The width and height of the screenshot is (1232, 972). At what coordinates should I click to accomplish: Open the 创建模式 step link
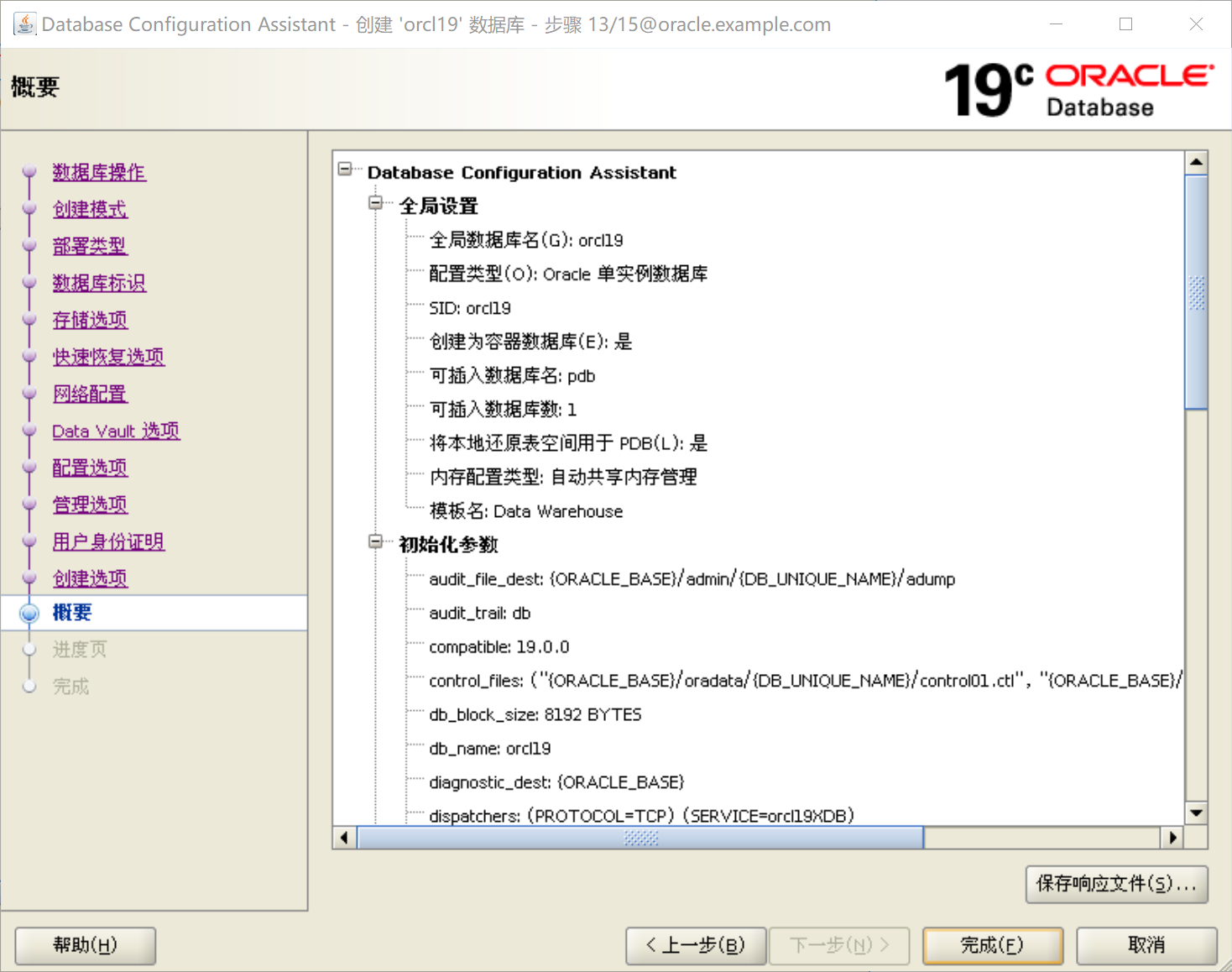(x=90, y=209)
